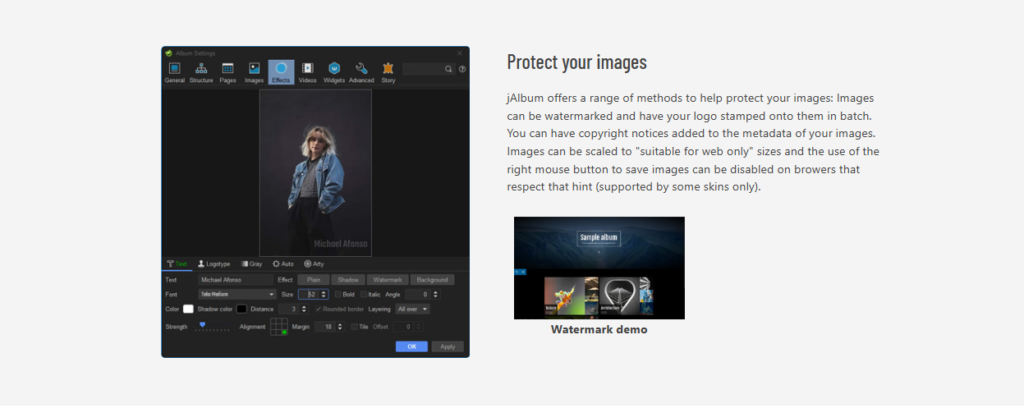This screenshot has width=1024, height=408.
Task: Switch to the Text effects tab
Action: click(x=177, y=264)
